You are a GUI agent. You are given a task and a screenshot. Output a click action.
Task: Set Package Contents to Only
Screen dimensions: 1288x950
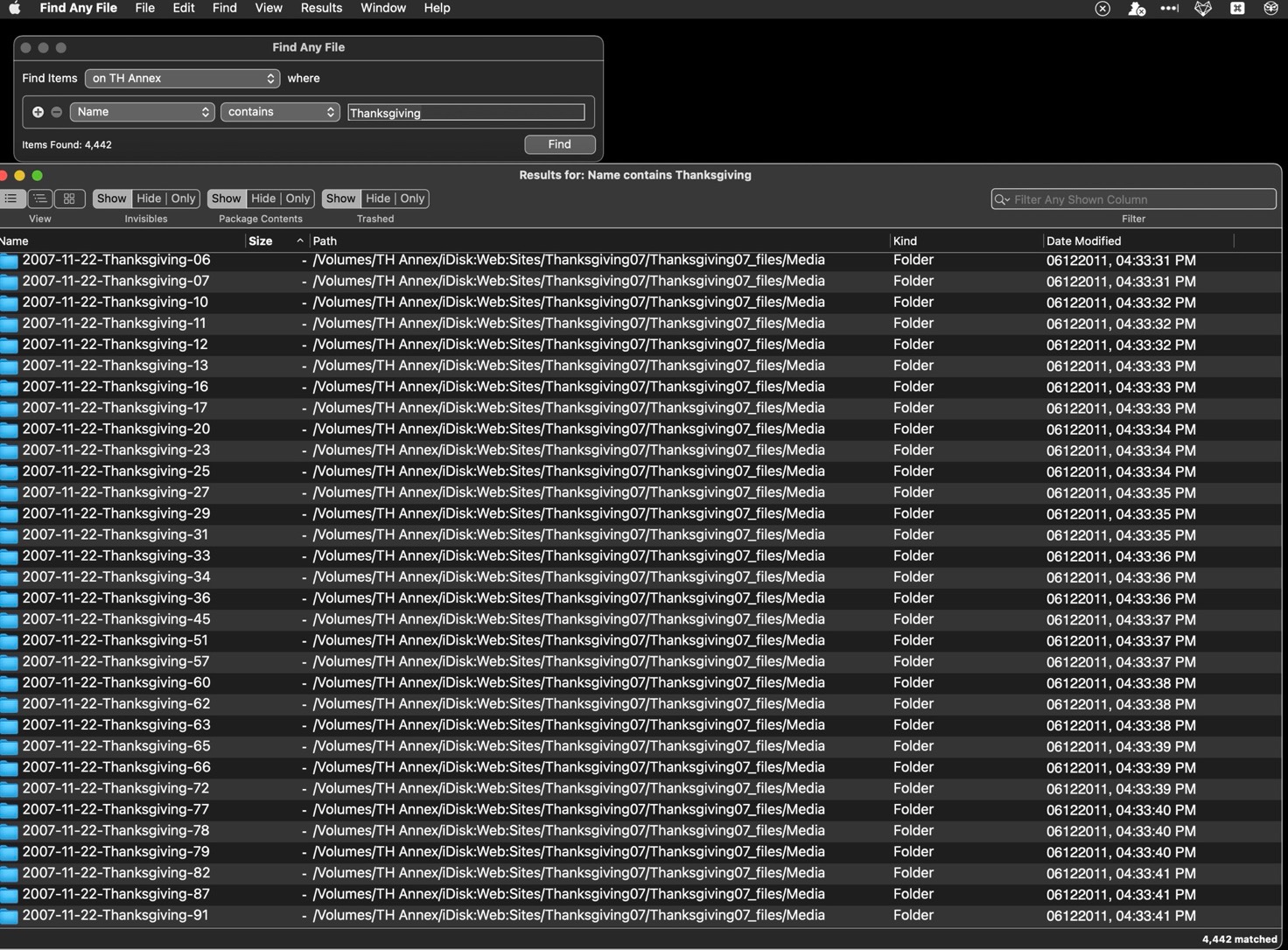tap(297, 199)
